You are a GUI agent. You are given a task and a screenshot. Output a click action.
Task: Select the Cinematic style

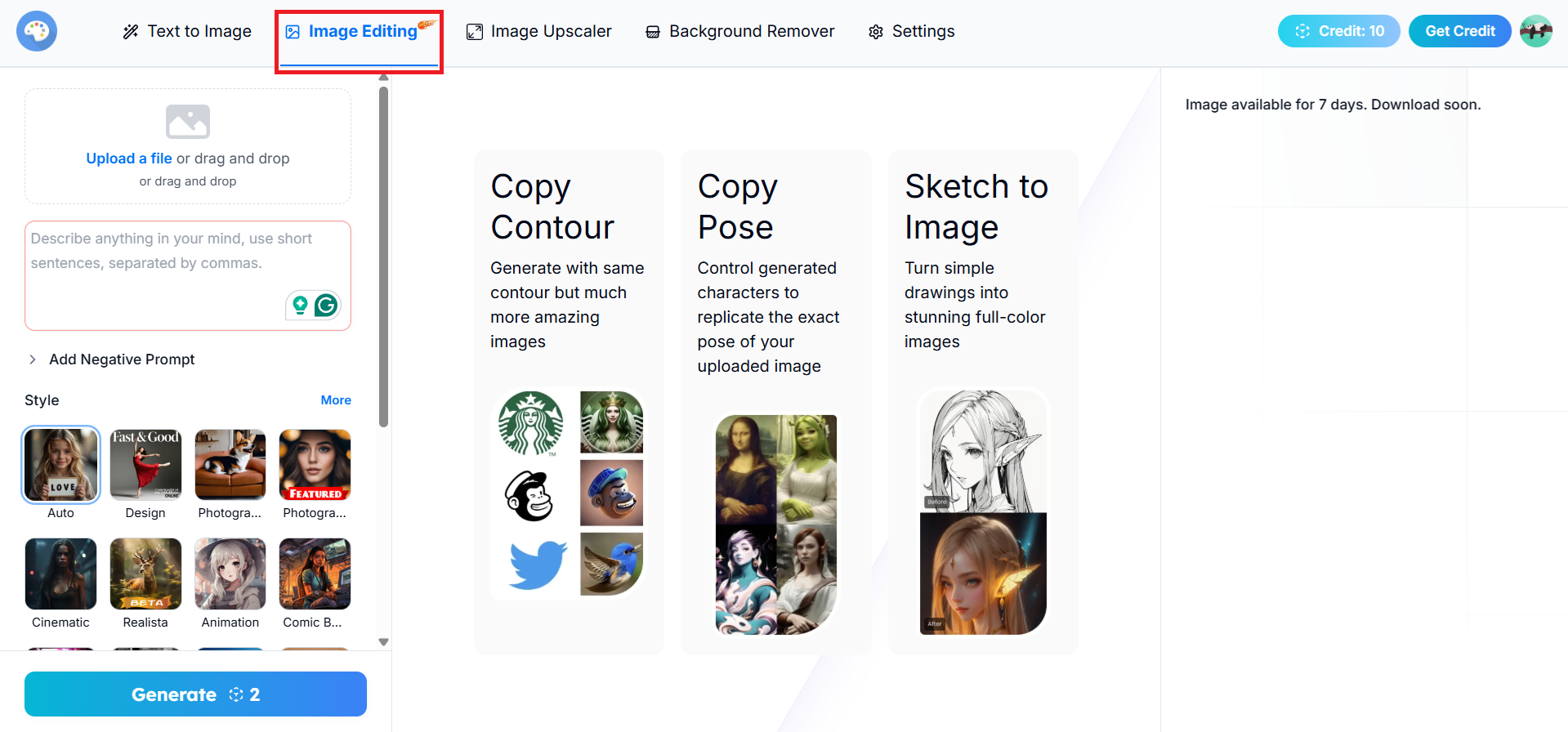(x=61, y=574)
